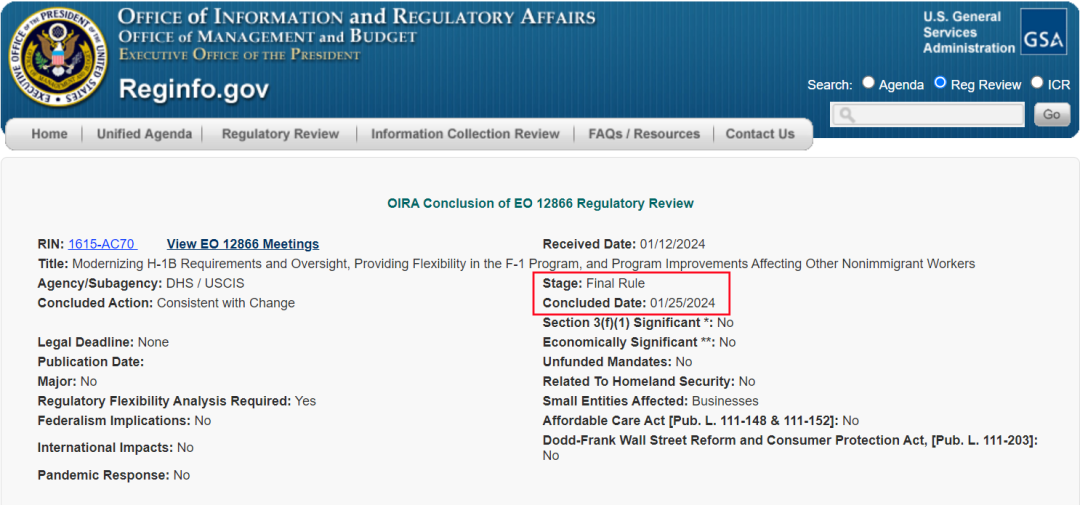
Task: Click the GSA logo icon
Action: (x=1043, y=32)
